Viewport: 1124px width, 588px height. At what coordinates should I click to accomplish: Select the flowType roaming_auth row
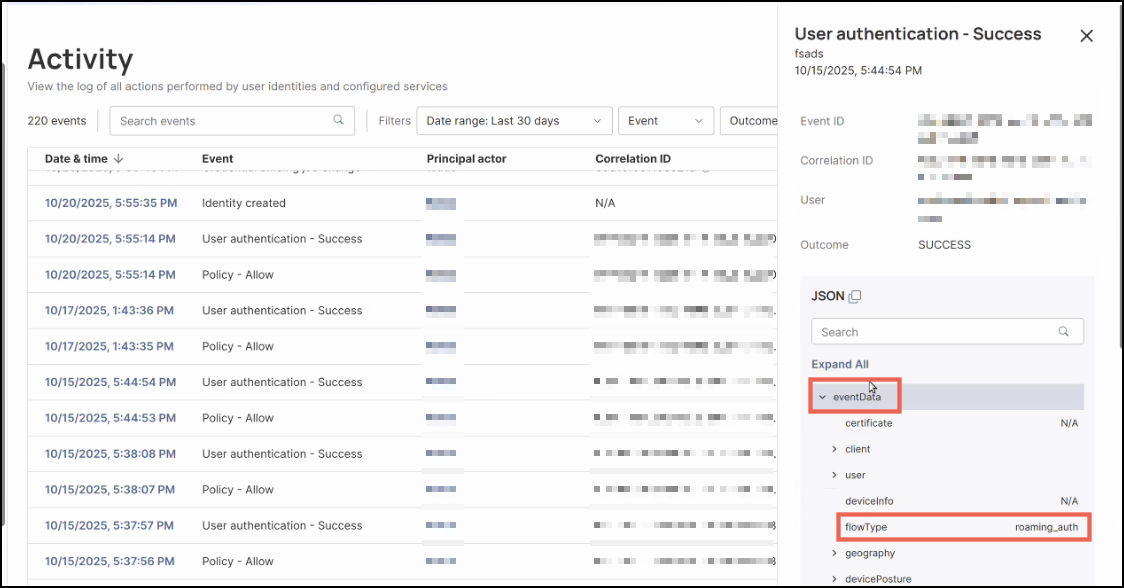[962, 527]
